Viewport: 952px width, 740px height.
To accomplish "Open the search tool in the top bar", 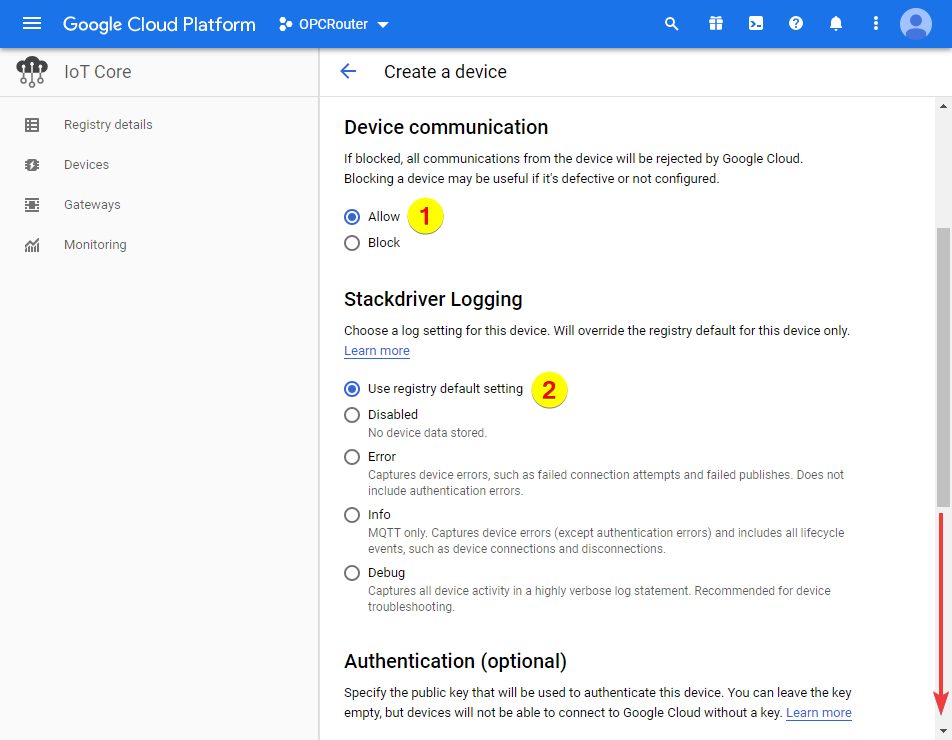I will point(671,23).
